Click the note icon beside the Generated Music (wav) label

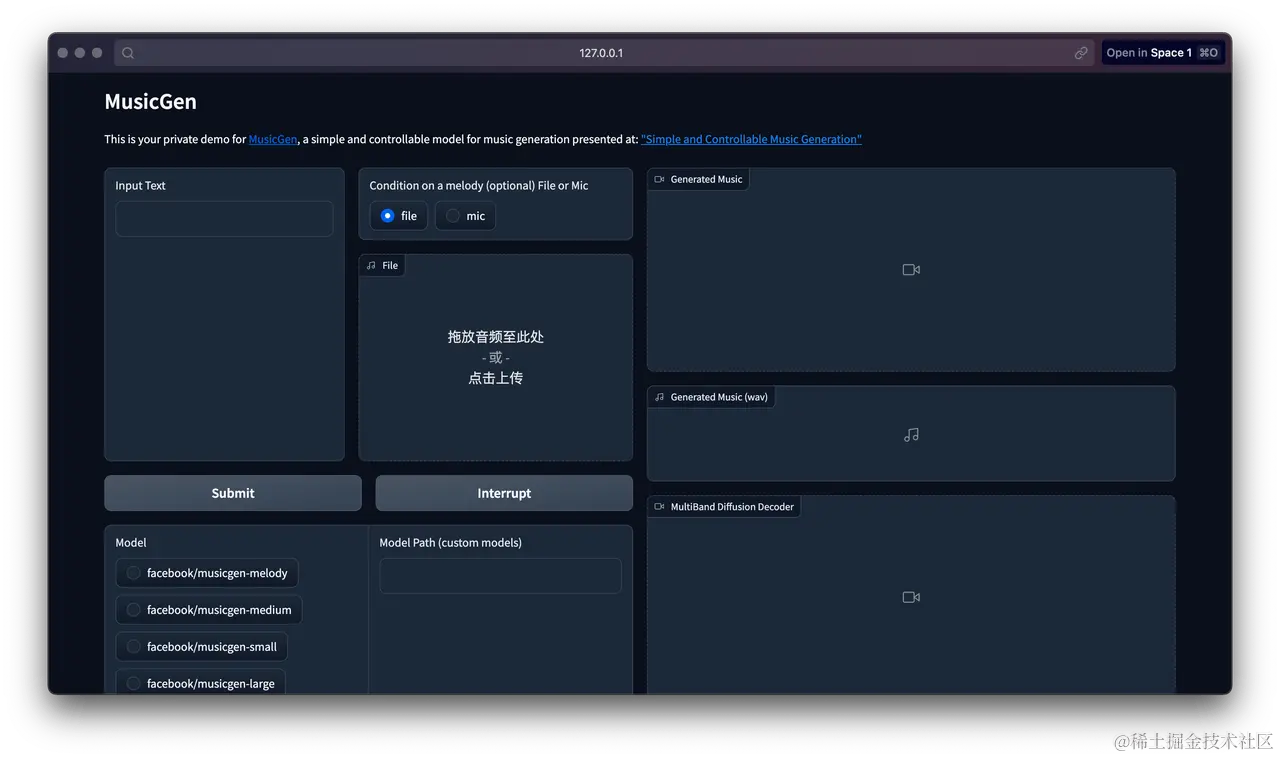(659, 397)
